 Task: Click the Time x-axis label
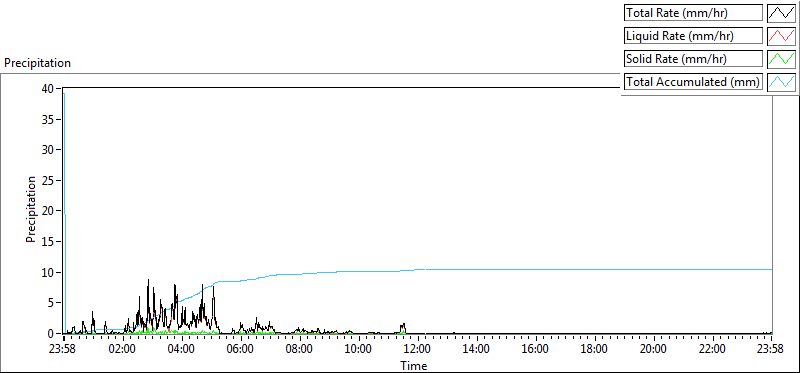[x=413, y=365]
